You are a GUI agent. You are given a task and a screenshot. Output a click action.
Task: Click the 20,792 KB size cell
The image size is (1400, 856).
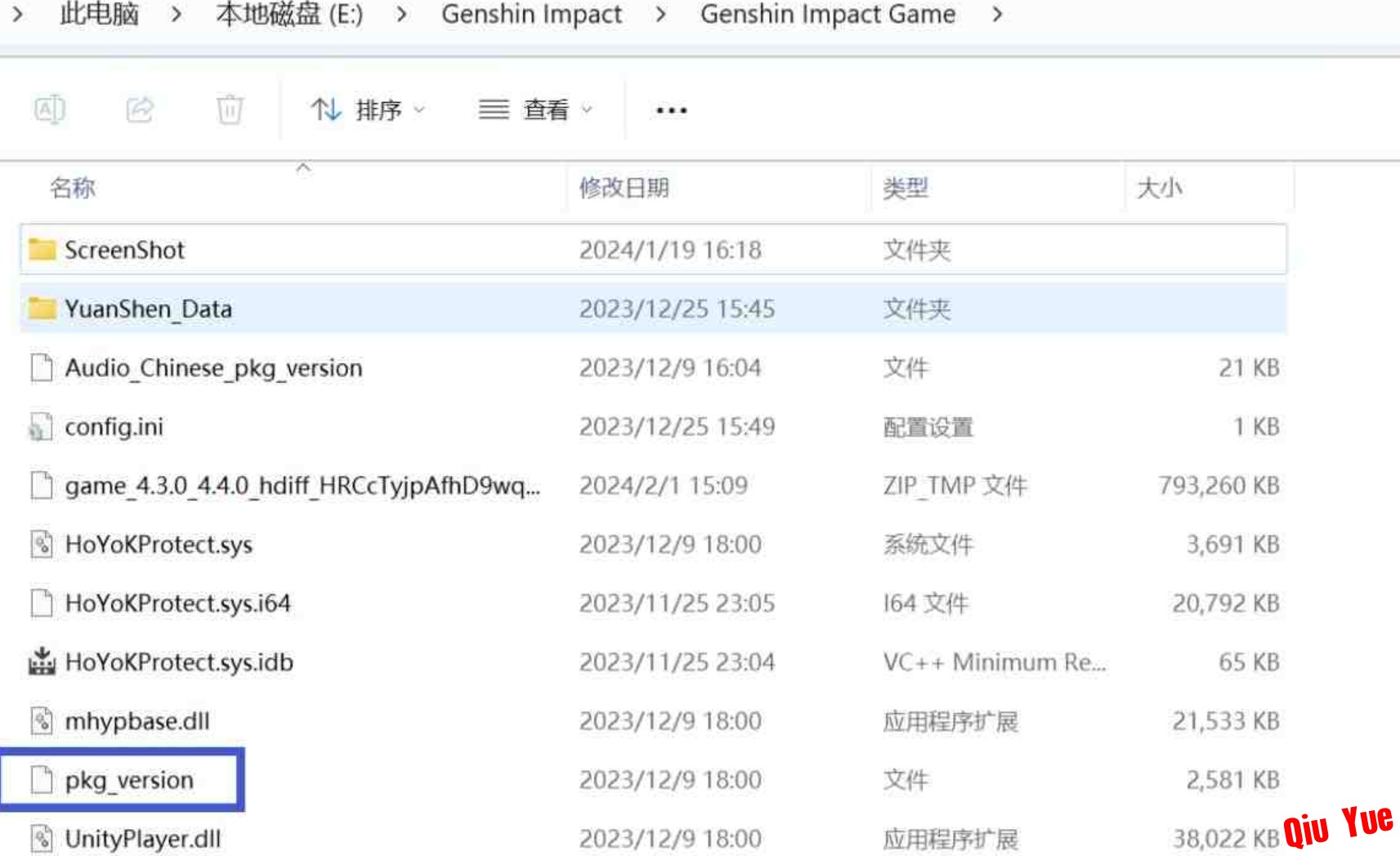1226,603
